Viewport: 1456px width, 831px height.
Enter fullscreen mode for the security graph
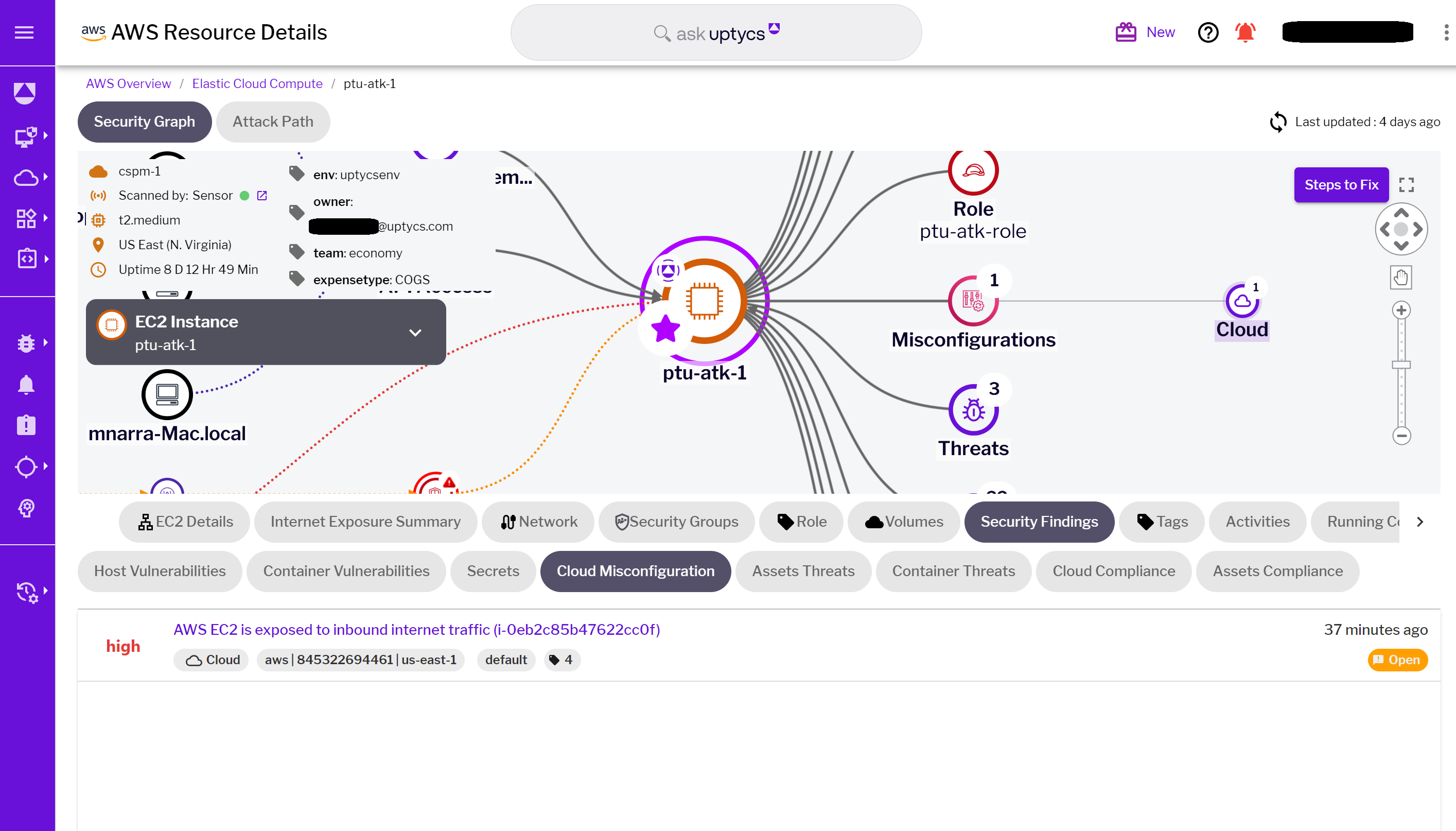coord(1407,184)
